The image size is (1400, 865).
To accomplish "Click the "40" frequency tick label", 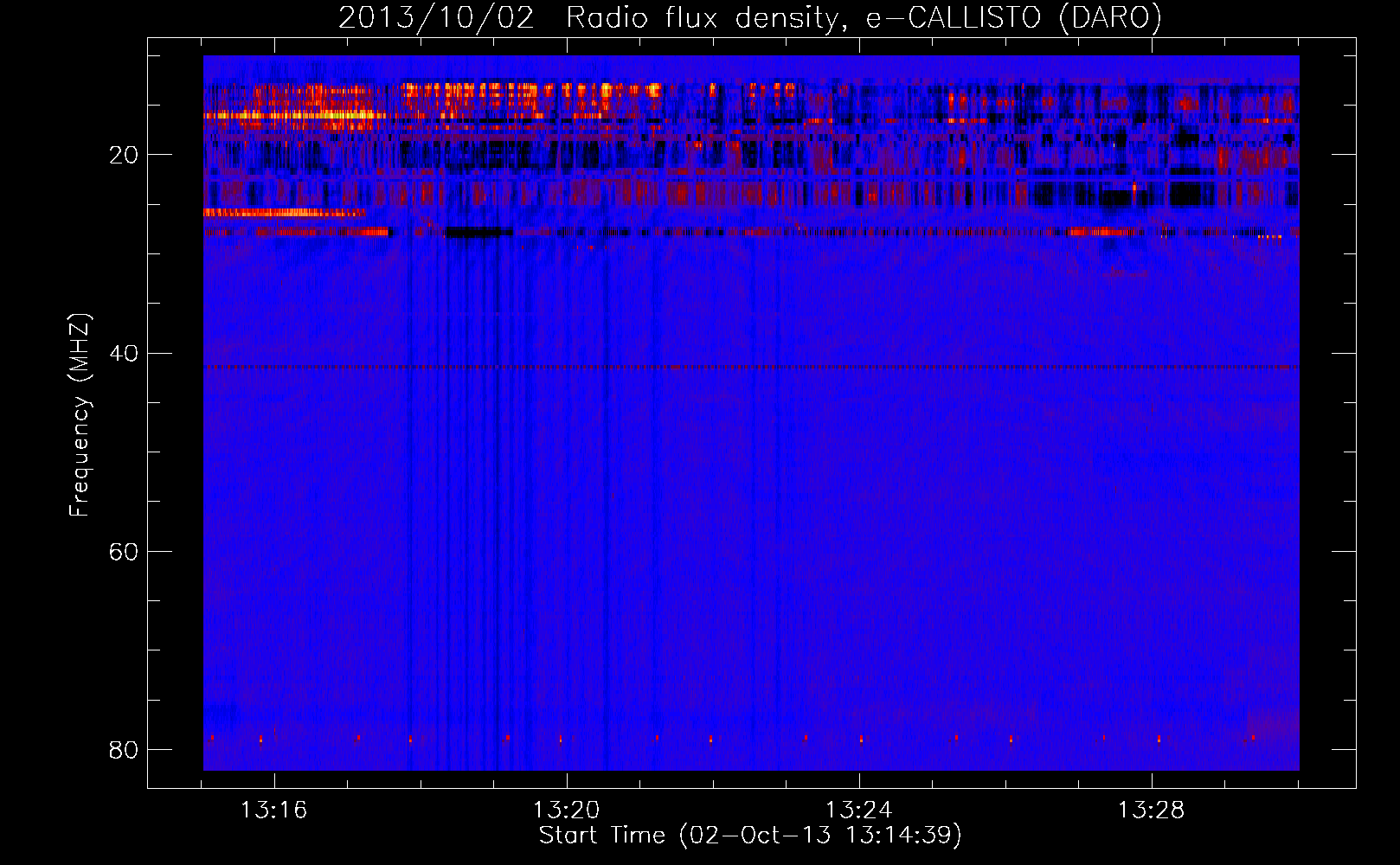I will pyautogui.click(x=124, y=353).
